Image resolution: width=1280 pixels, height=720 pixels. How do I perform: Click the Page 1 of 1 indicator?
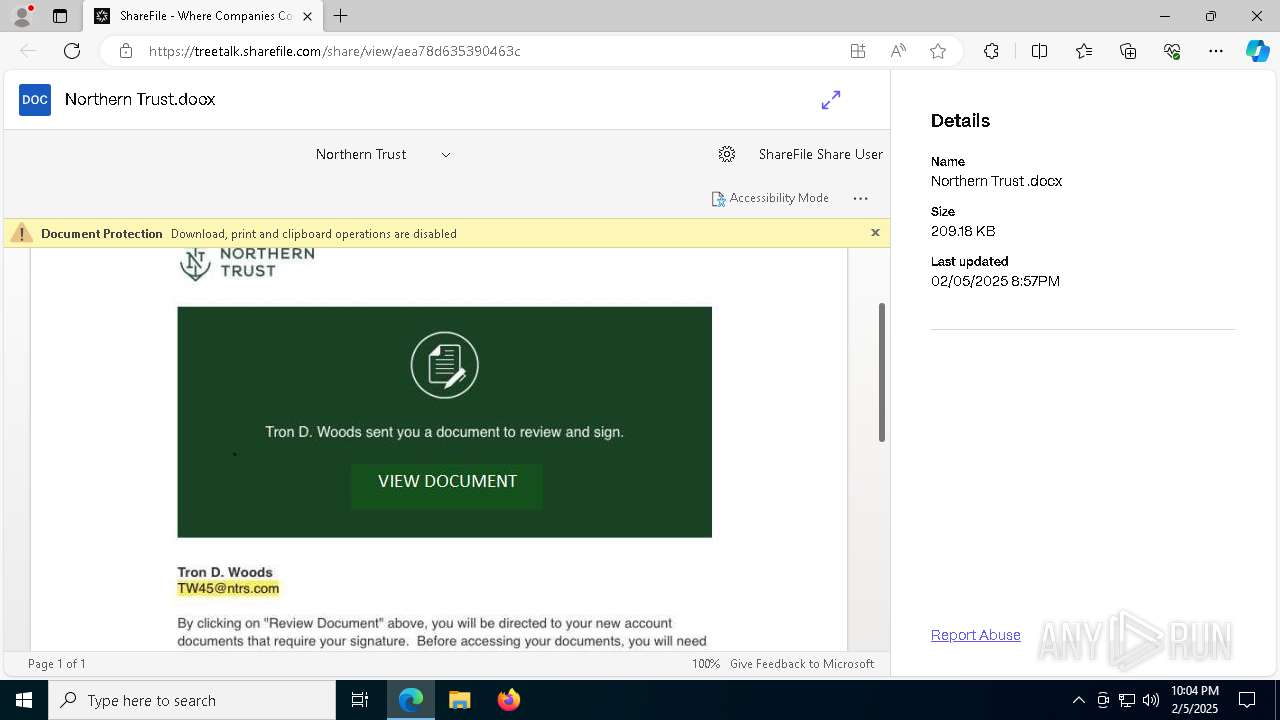(x=57, y=664)
